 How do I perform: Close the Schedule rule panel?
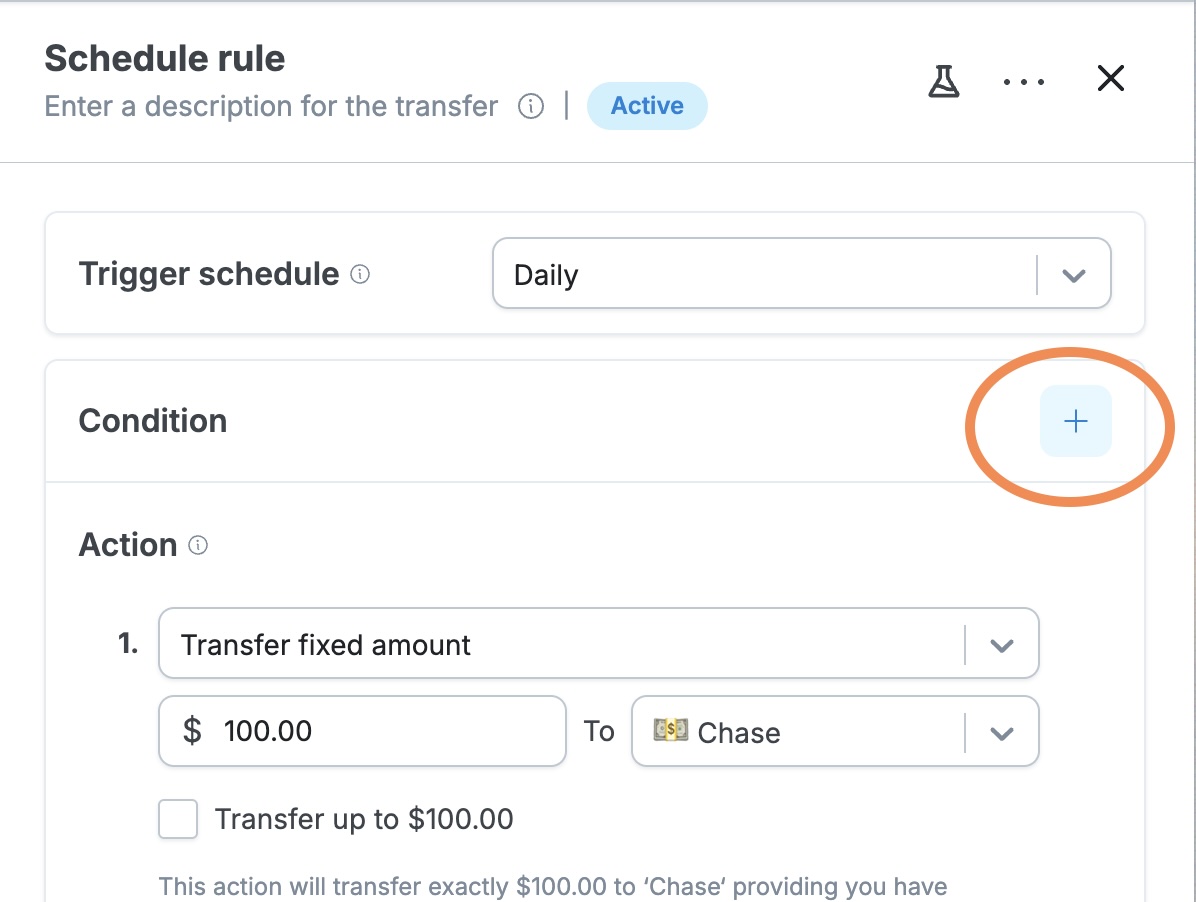(x=1111, y=78)
